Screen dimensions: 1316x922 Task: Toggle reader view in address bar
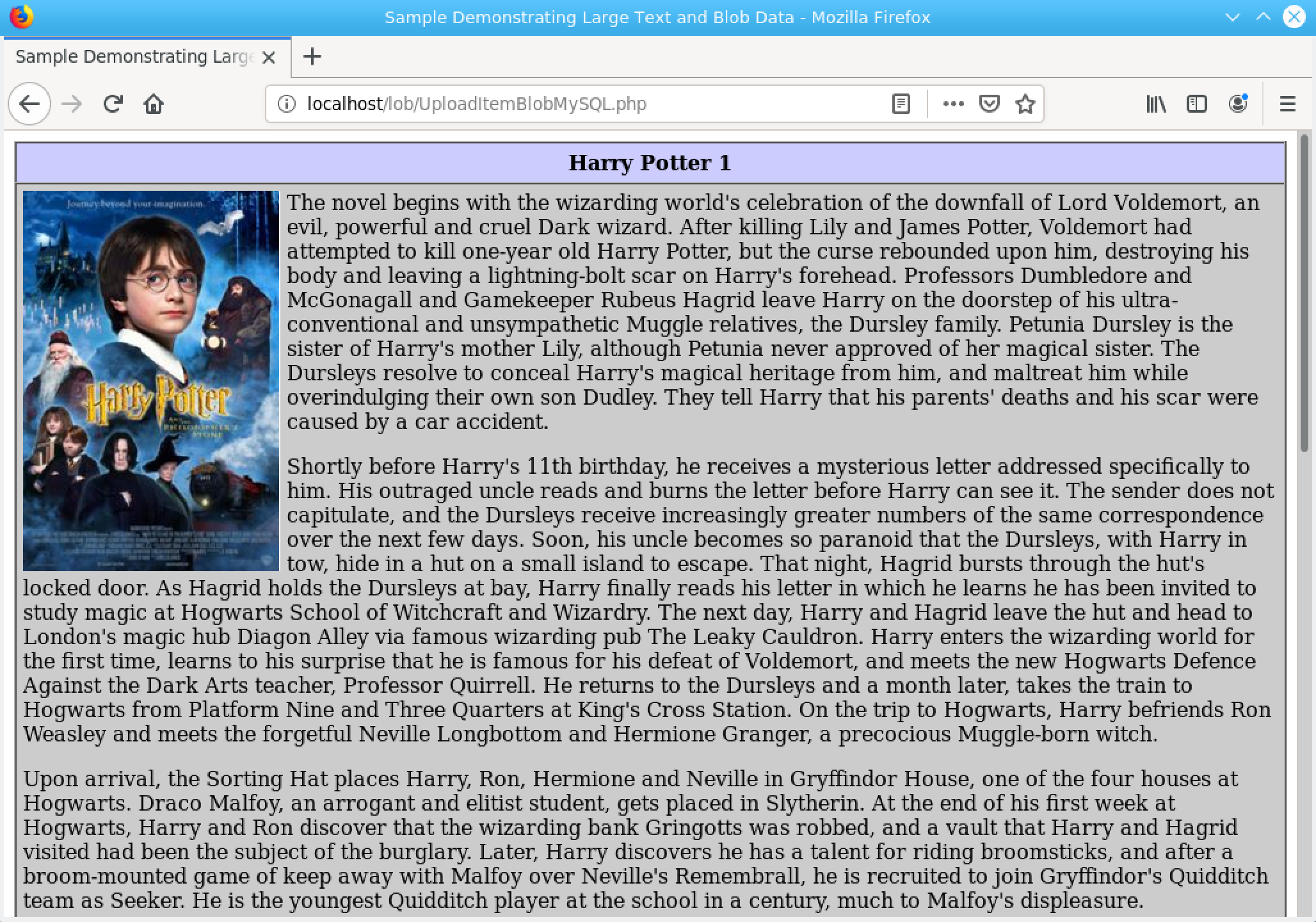[x=901, y=104]
